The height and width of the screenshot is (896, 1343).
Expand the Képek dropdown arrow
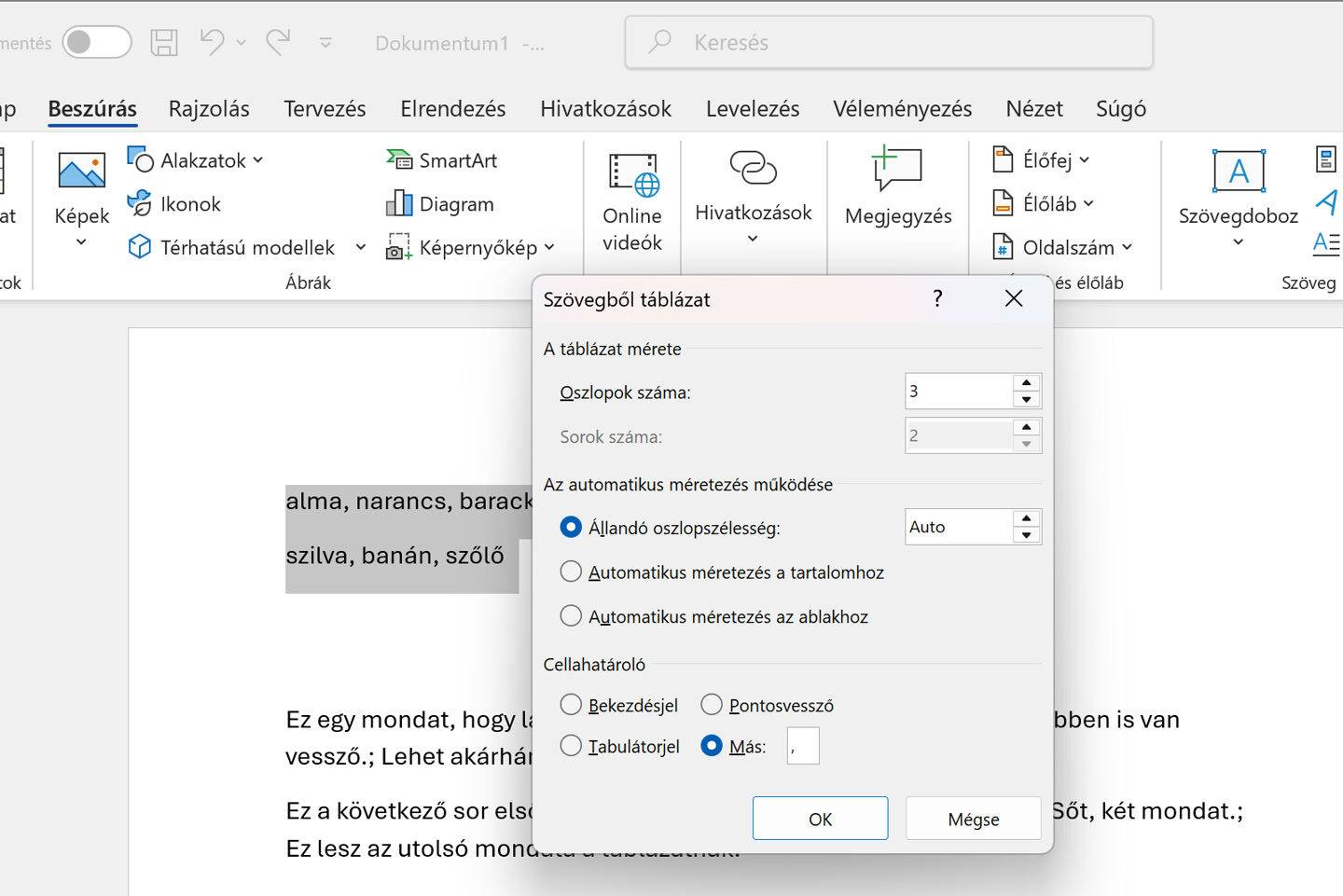pos(81,242)
